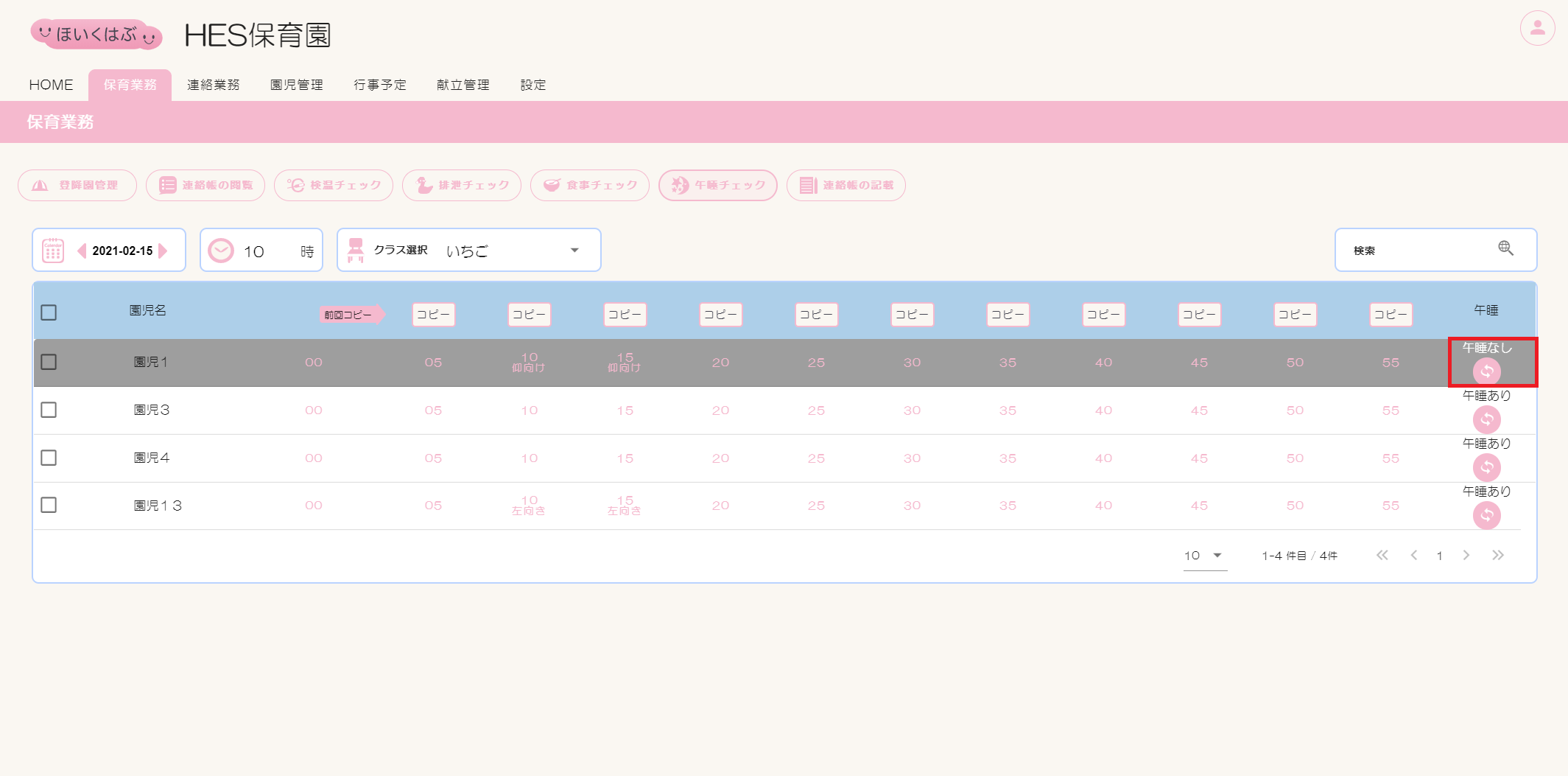Switch to the 献立管理 tab
1568x776 pixels.
click(463, 85)
